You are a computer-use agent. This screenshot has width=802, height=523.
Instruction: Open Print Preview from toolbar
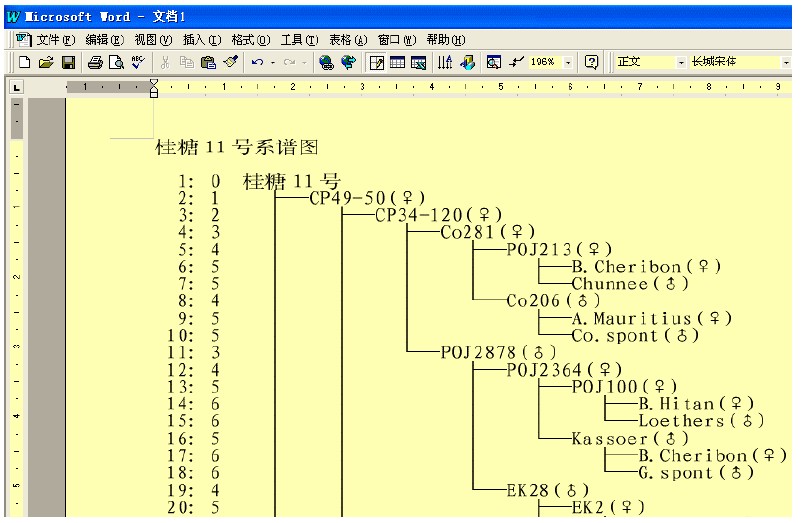(x=116, y=62)
